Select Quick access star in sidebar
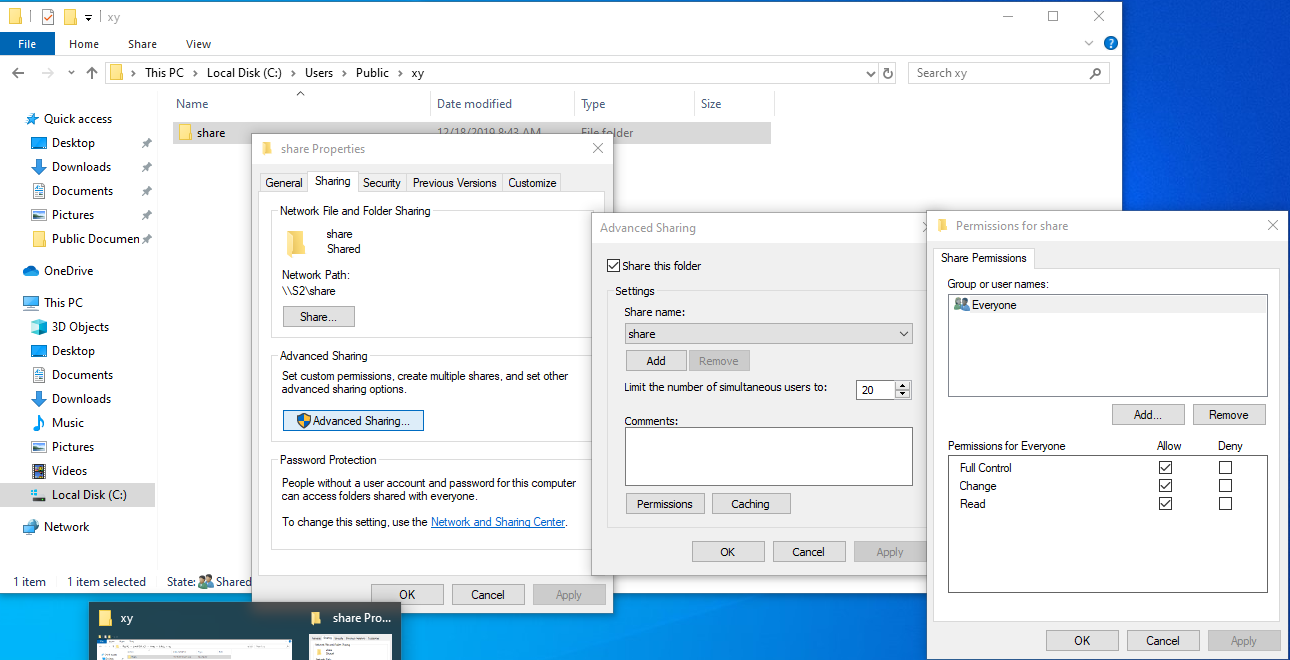Image resolution: width=1290 pixels, height=660 pixels. 31,119
